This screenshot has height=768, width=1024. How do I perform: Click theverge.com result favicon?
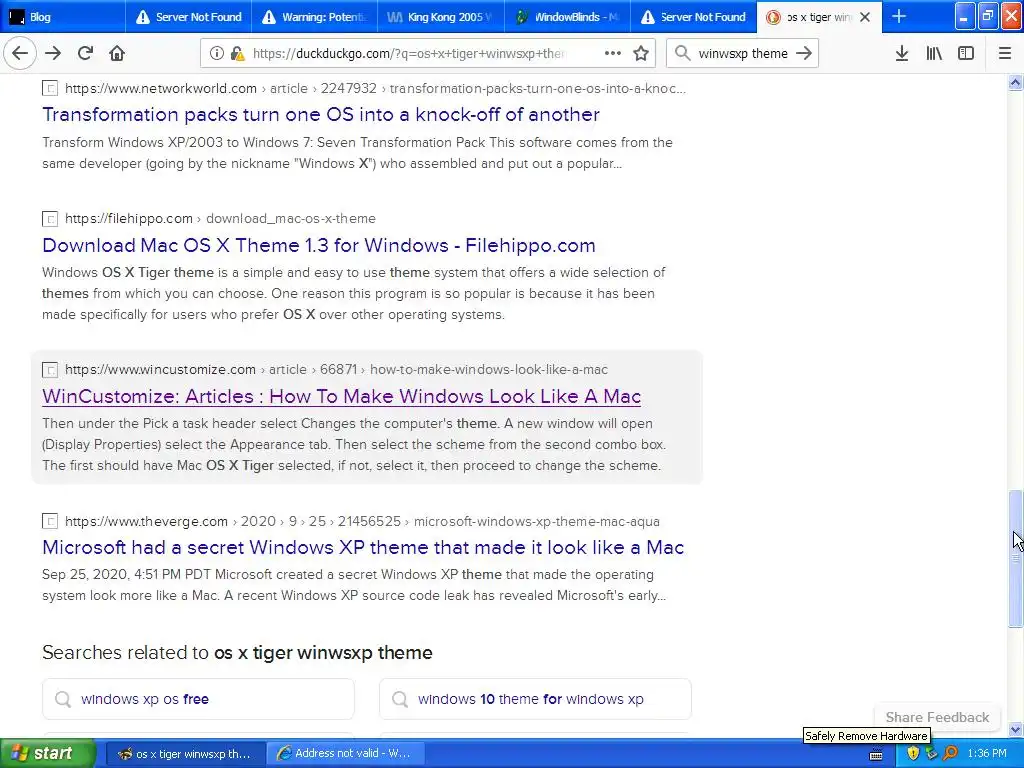(50, 521)
